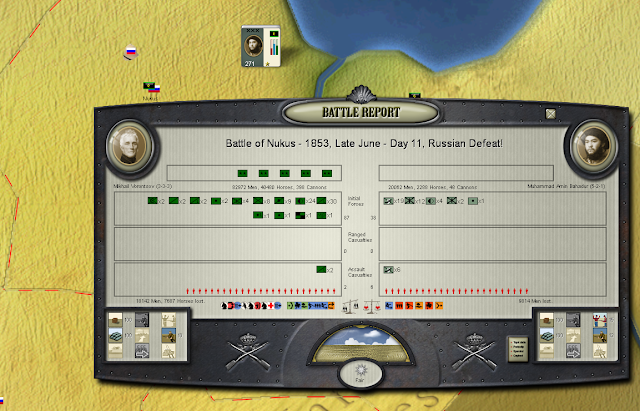
Task: Click the Khivan x12 unit icon
Action: [409, 201]
